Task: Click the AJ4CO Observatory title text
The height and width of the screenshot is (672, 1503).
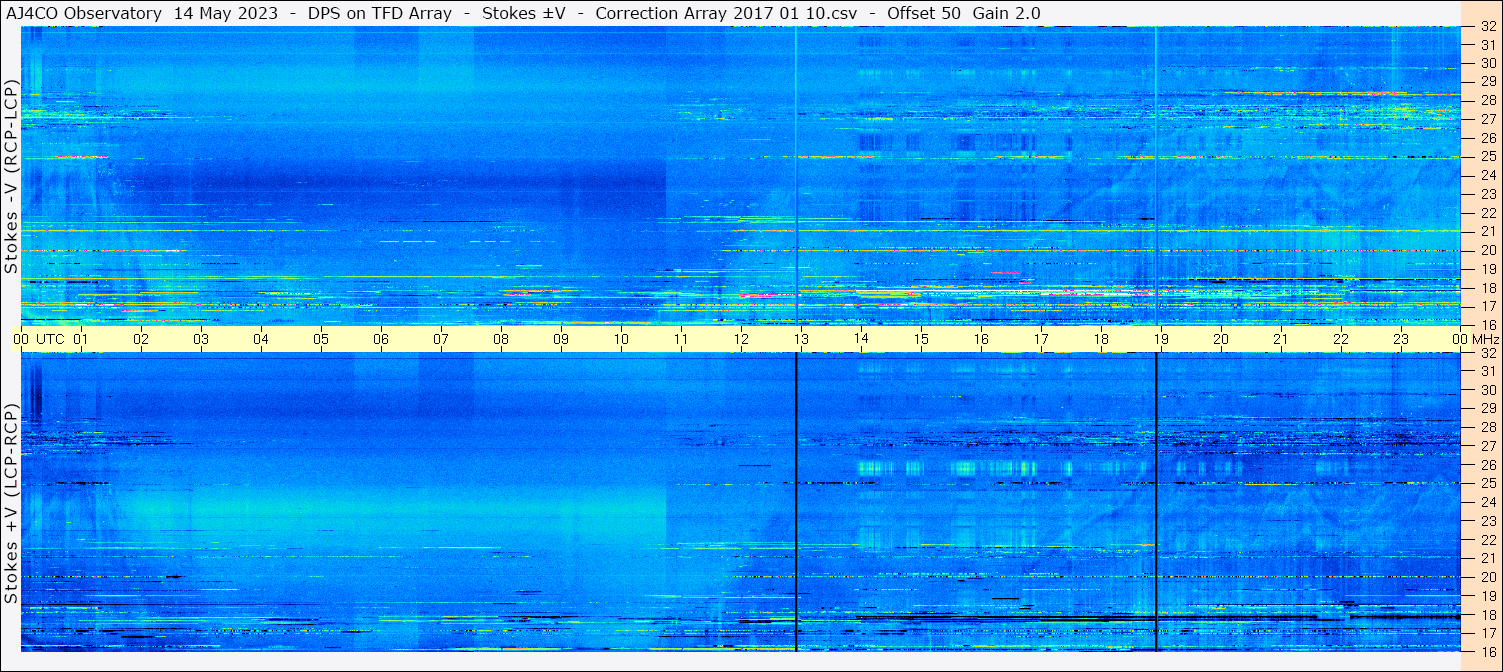Action: (x=84, y=13)
